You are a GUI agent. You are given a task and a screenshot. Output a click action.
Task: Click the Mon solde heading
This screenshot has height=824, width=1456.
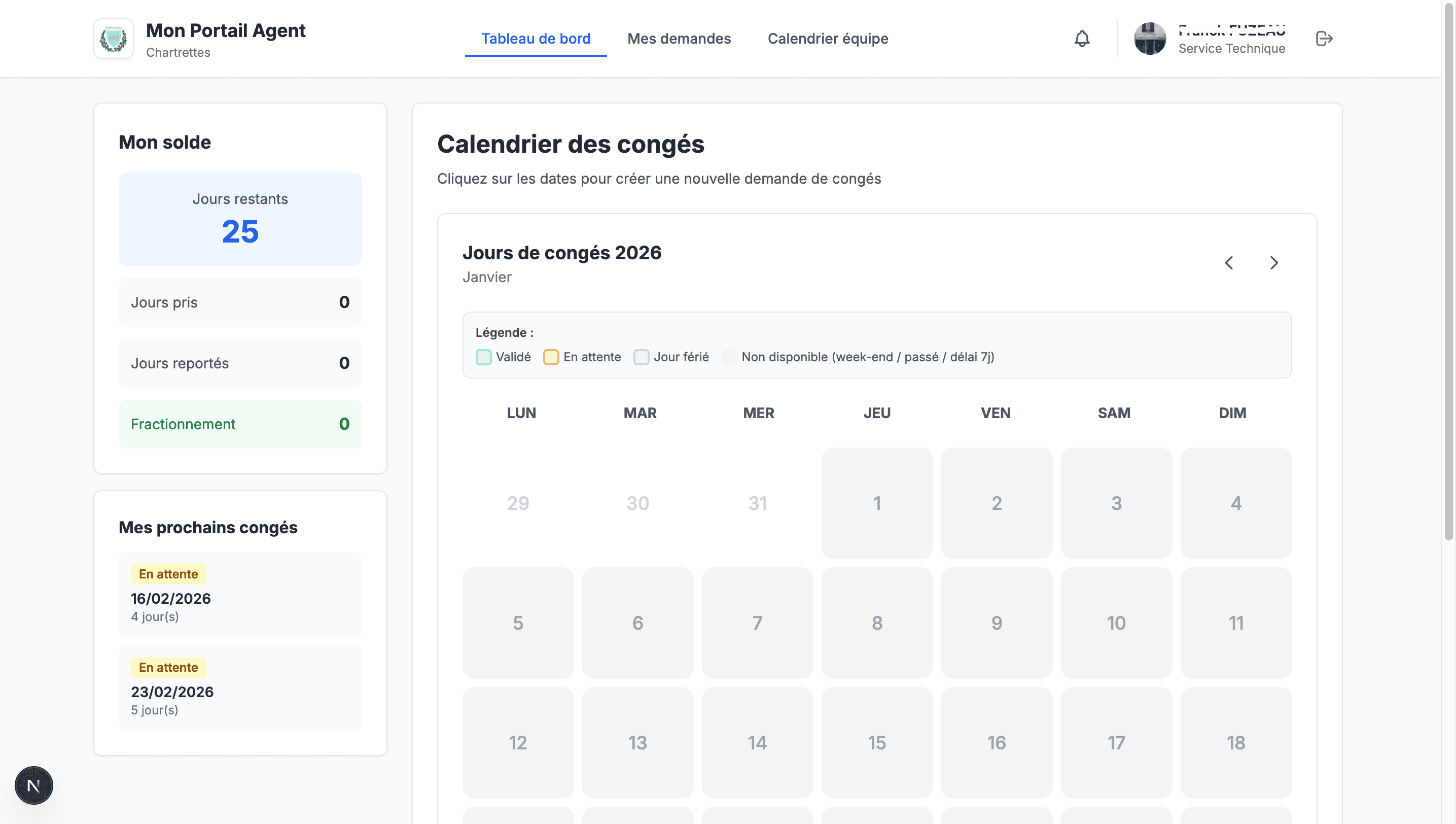pyautogui.click(x=165, y=143)
